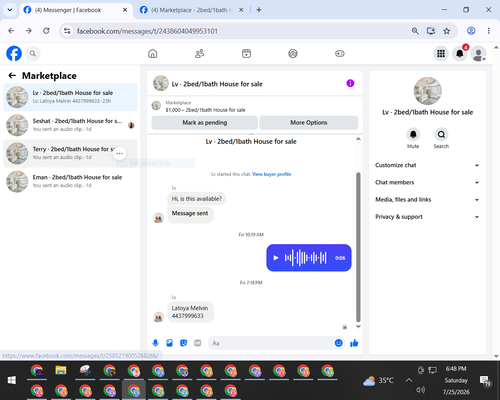Screen dimensions: 500x400
Task: Open the emoji picker in message box
Action: point(338,343)
